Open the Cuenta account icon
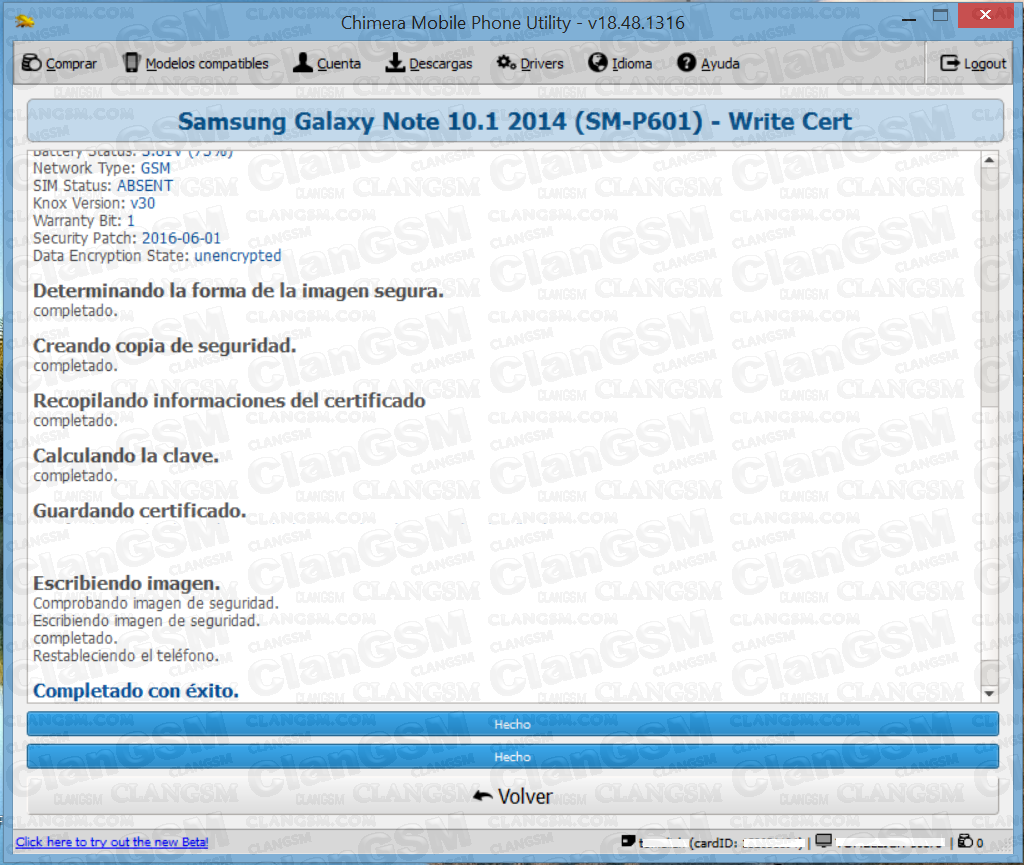Screen dimensions: 1024x865 [x=301, y=62]
